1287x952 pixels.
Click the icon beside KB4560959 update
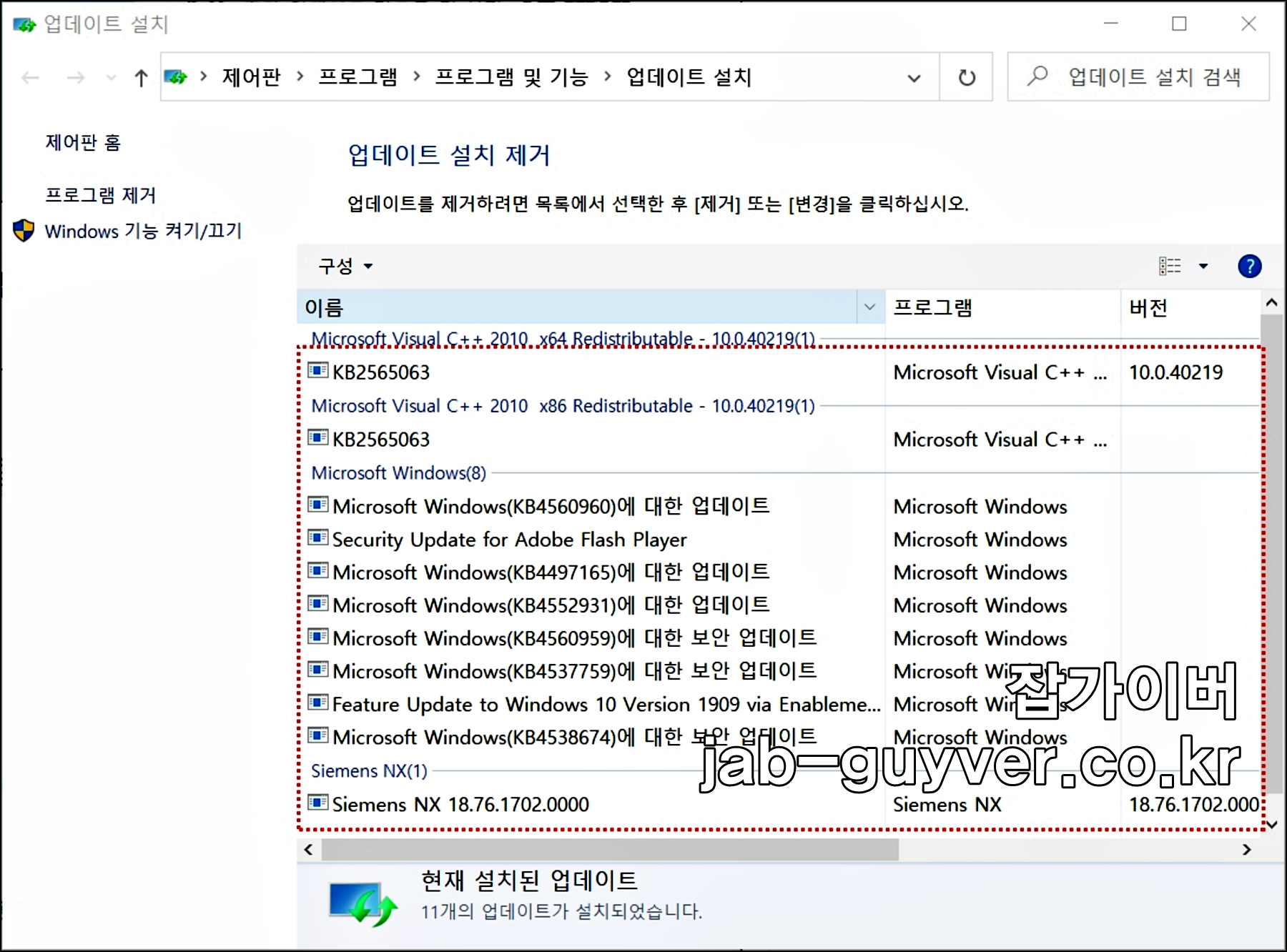click(318, 636)
